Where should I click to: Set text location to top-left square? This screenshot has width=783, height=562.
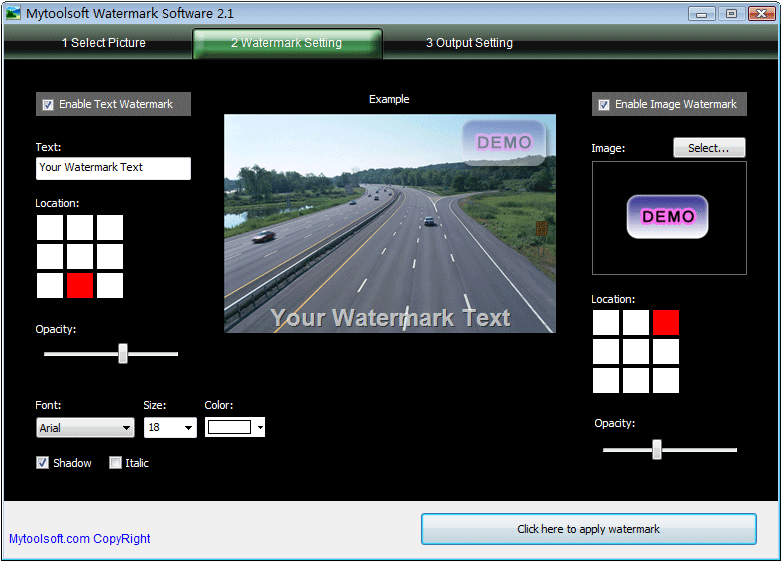click(50, 228)
